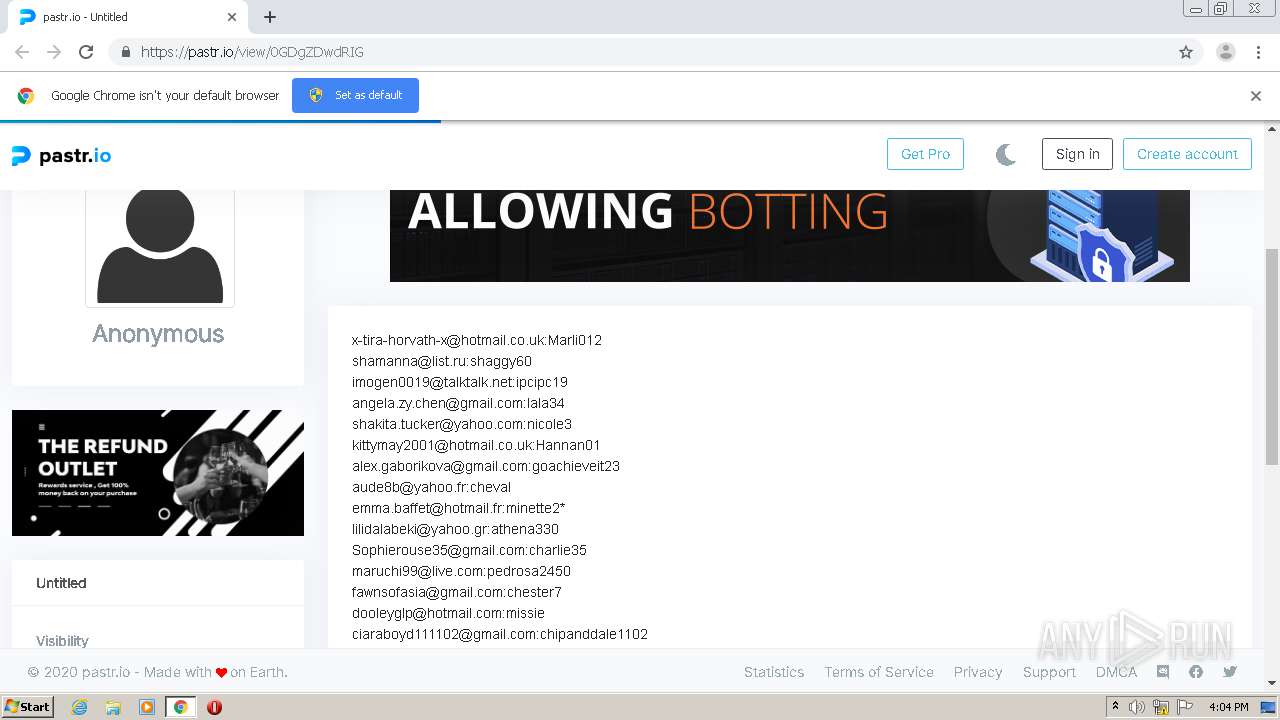Click the scrollbar down arrow

[x=1272, y=683]
